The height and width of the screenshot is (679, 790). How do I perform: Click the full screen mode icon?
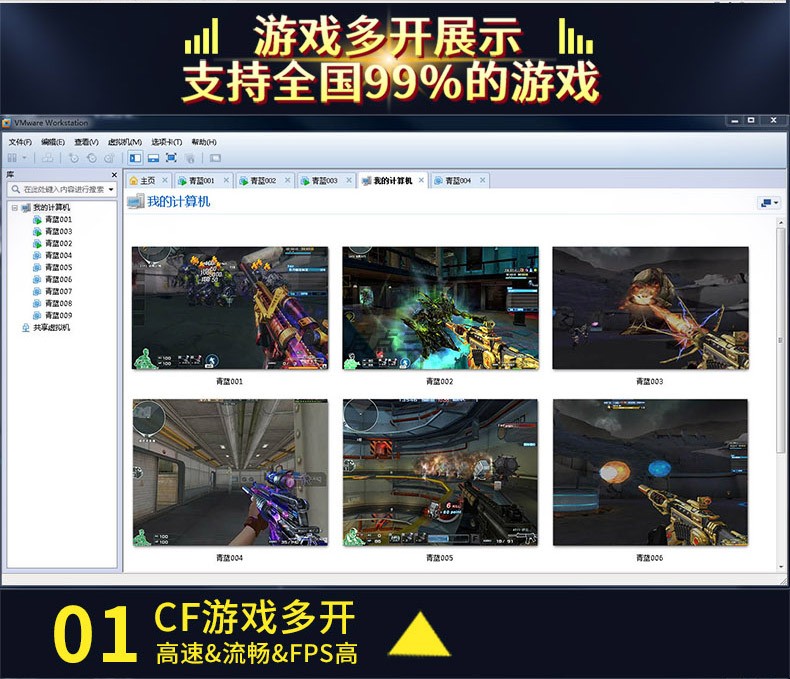pyautogui.click(x=171, y=158)
